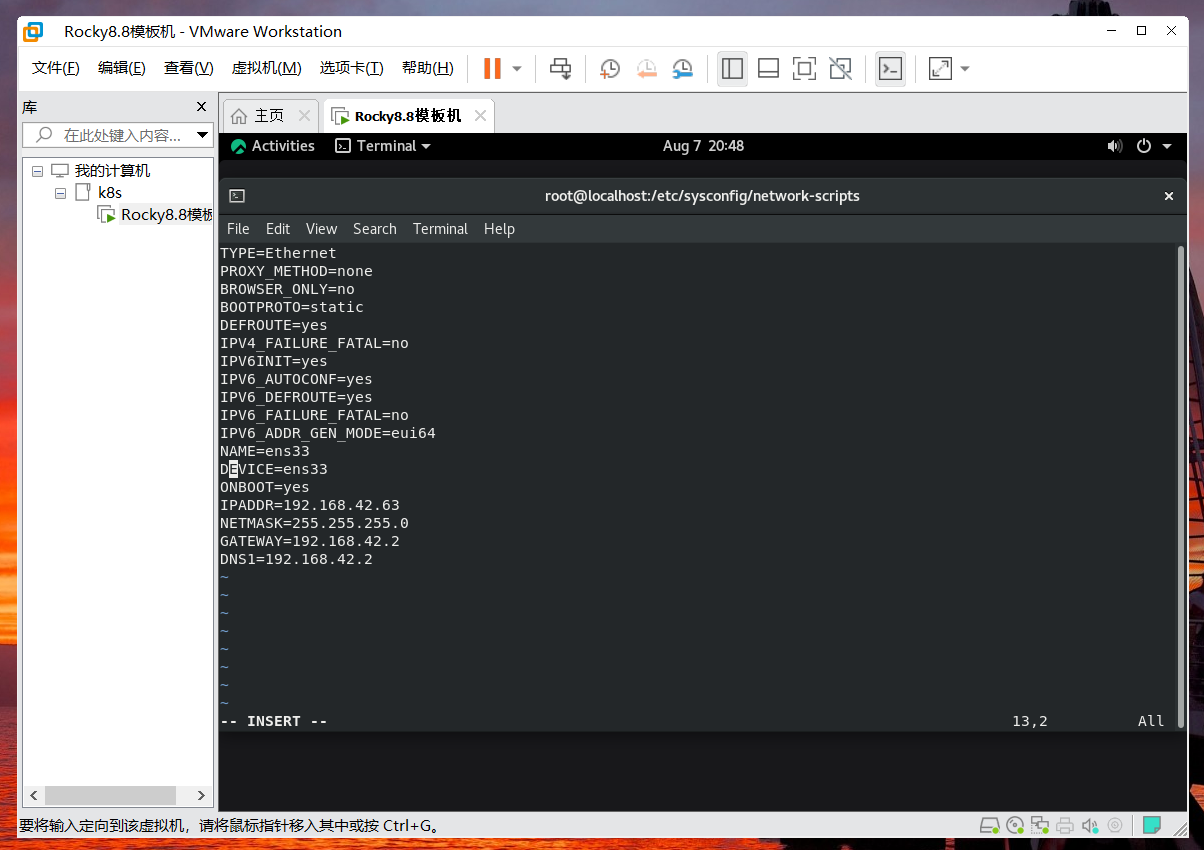The height and width of the screenshot is (850, 1204).
Task: Click the terminal vertical scrollbar
Action: pyautogui.click(x=1181, y=486)
